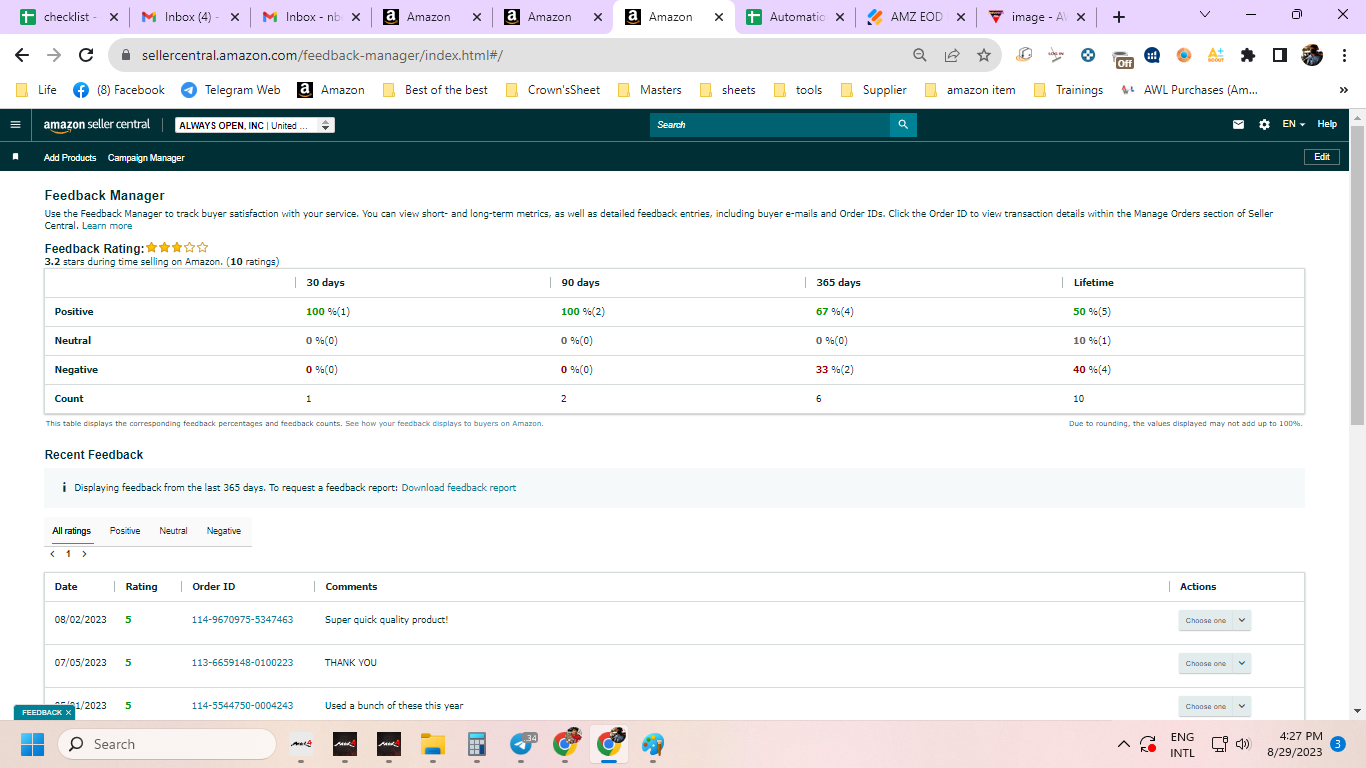Open Choose one dropdown for 08/02/2023 feedback

coord(1214,620)
